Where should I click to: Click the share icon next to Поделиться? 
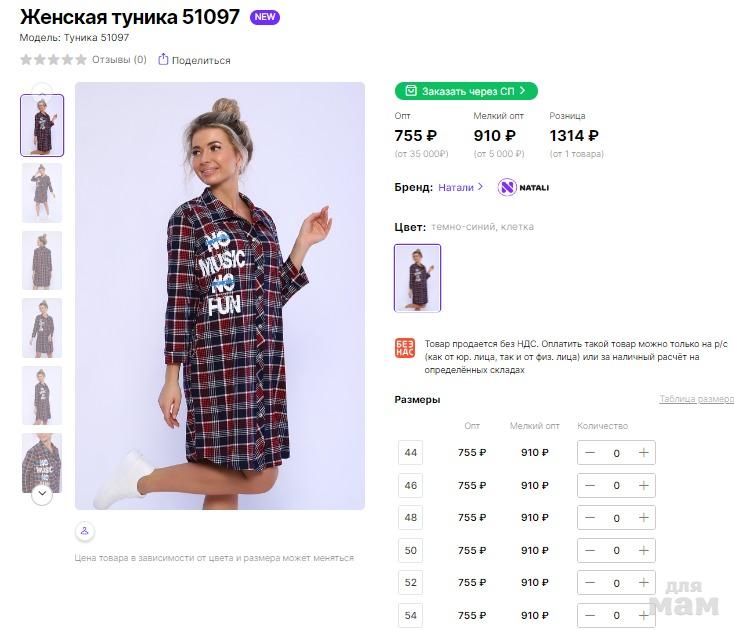[164, 60]
